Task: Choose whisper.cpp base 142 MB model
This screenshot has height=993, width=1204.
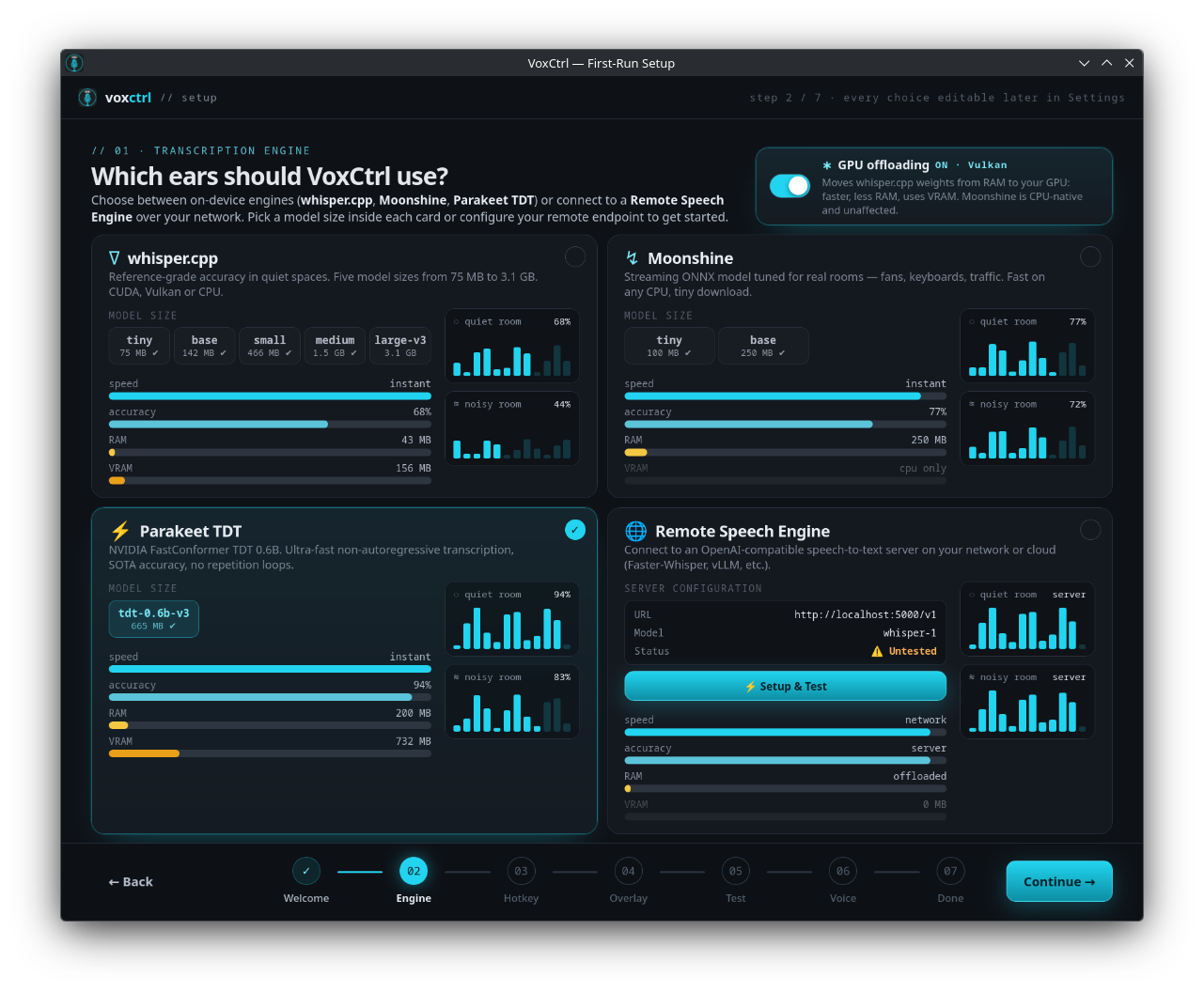Action: pos(204,346)
